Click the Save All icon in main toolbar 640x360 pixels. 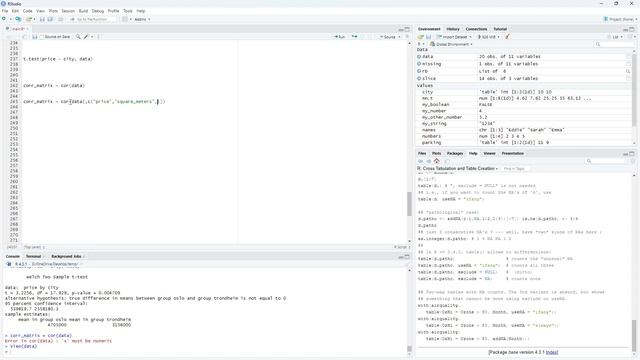[x=50, y=19]
